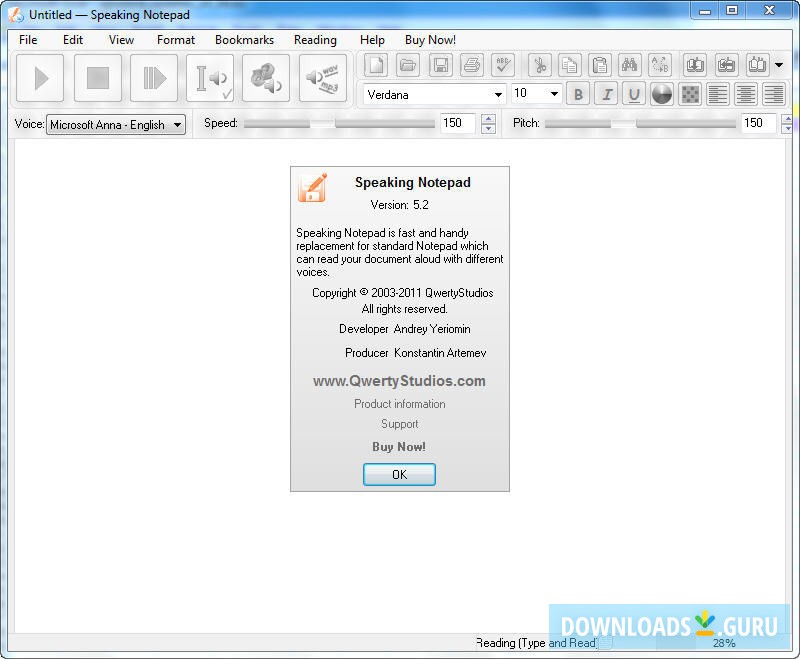The image size is (800, 659).
Task: Click the app icon in title bar
Action: tap(16, 14)
